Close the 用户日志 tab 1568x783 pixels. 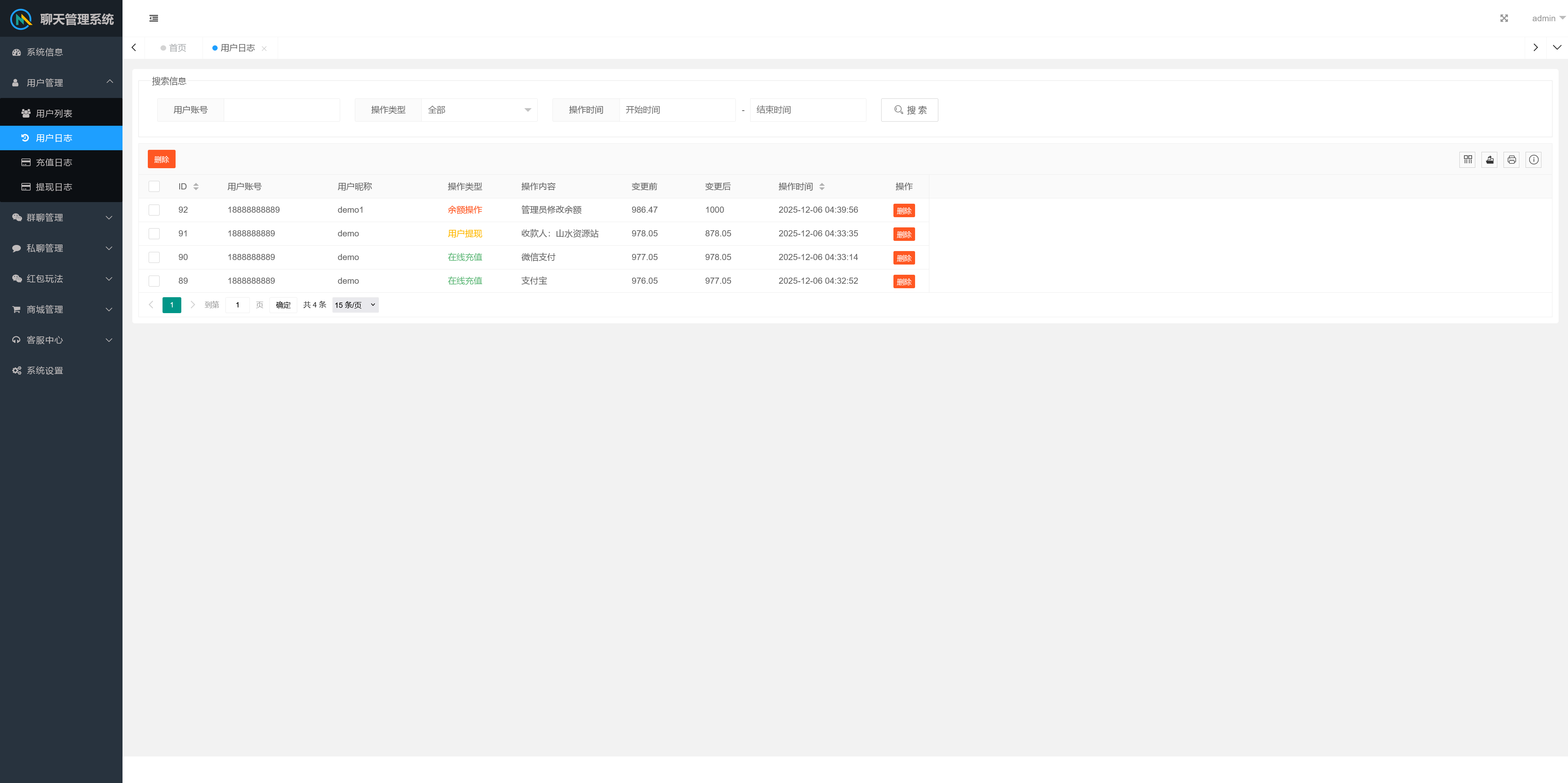pos(264,49)
